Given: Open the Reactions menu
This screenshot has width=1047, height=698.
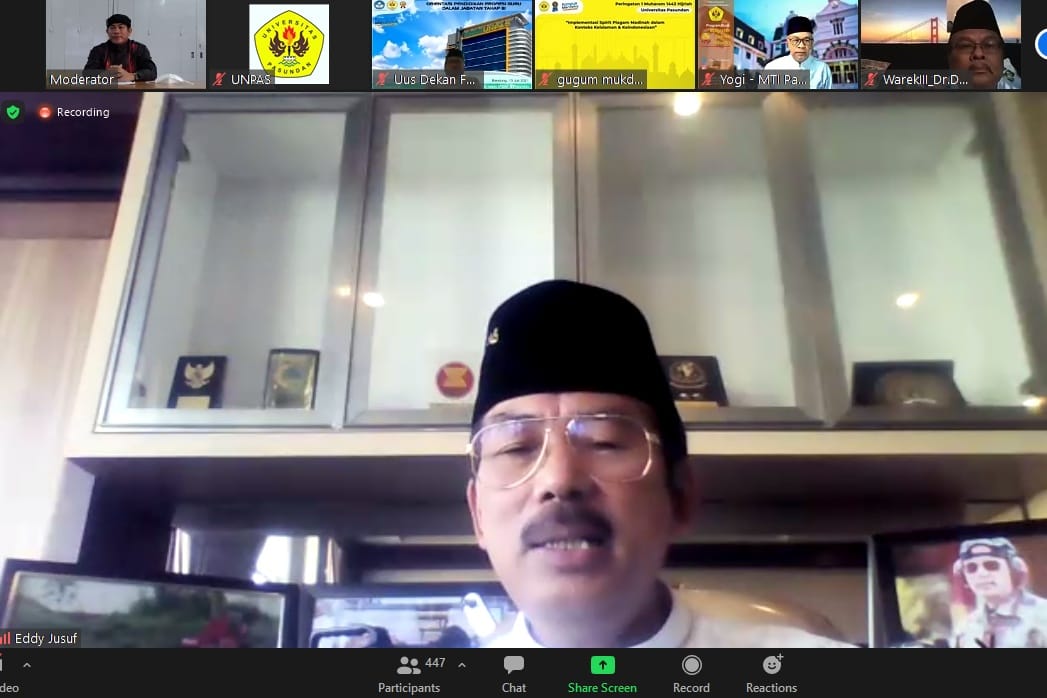Looking at the screenshot, I should tap(771, 675).
